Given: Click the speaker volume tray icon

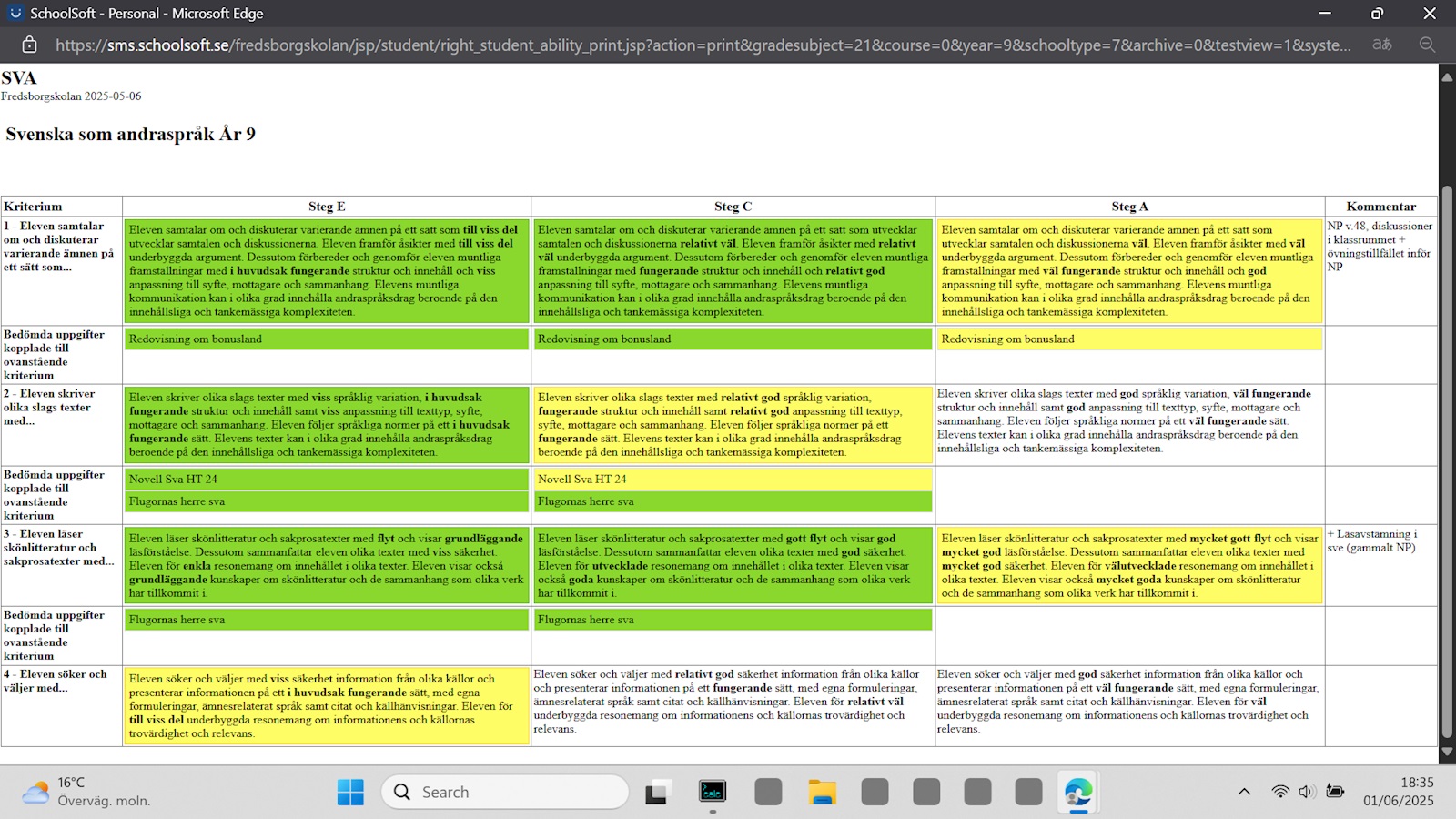Looking at the screenshot, I should click(x=1307, y=792).
